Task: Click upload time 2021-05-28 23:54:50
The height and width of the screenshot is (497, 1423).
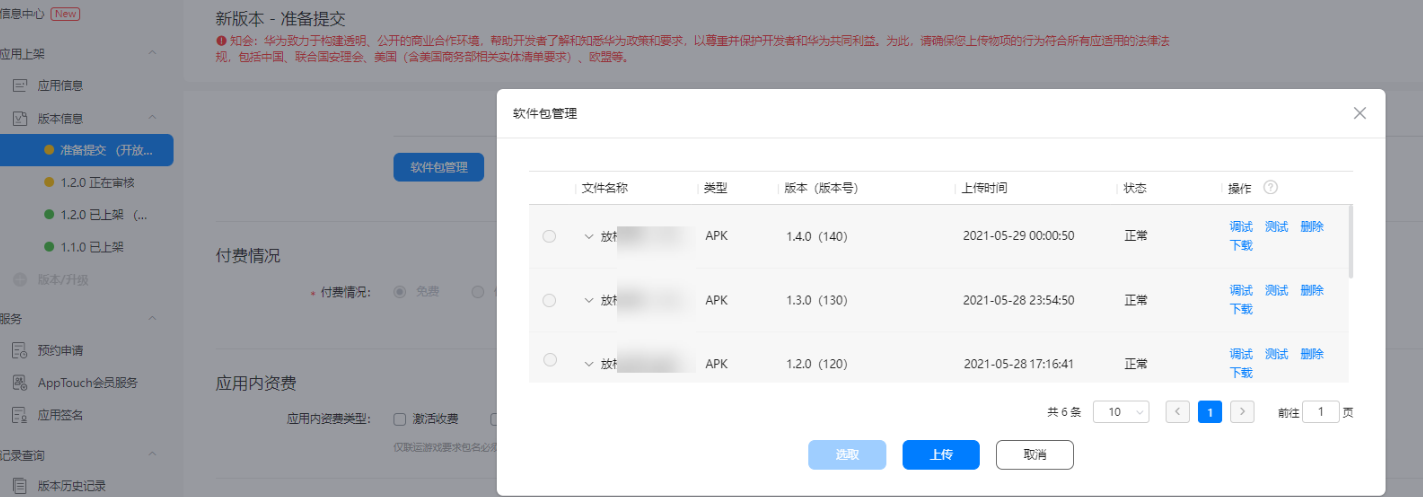Action: (x=1018, y=300)
